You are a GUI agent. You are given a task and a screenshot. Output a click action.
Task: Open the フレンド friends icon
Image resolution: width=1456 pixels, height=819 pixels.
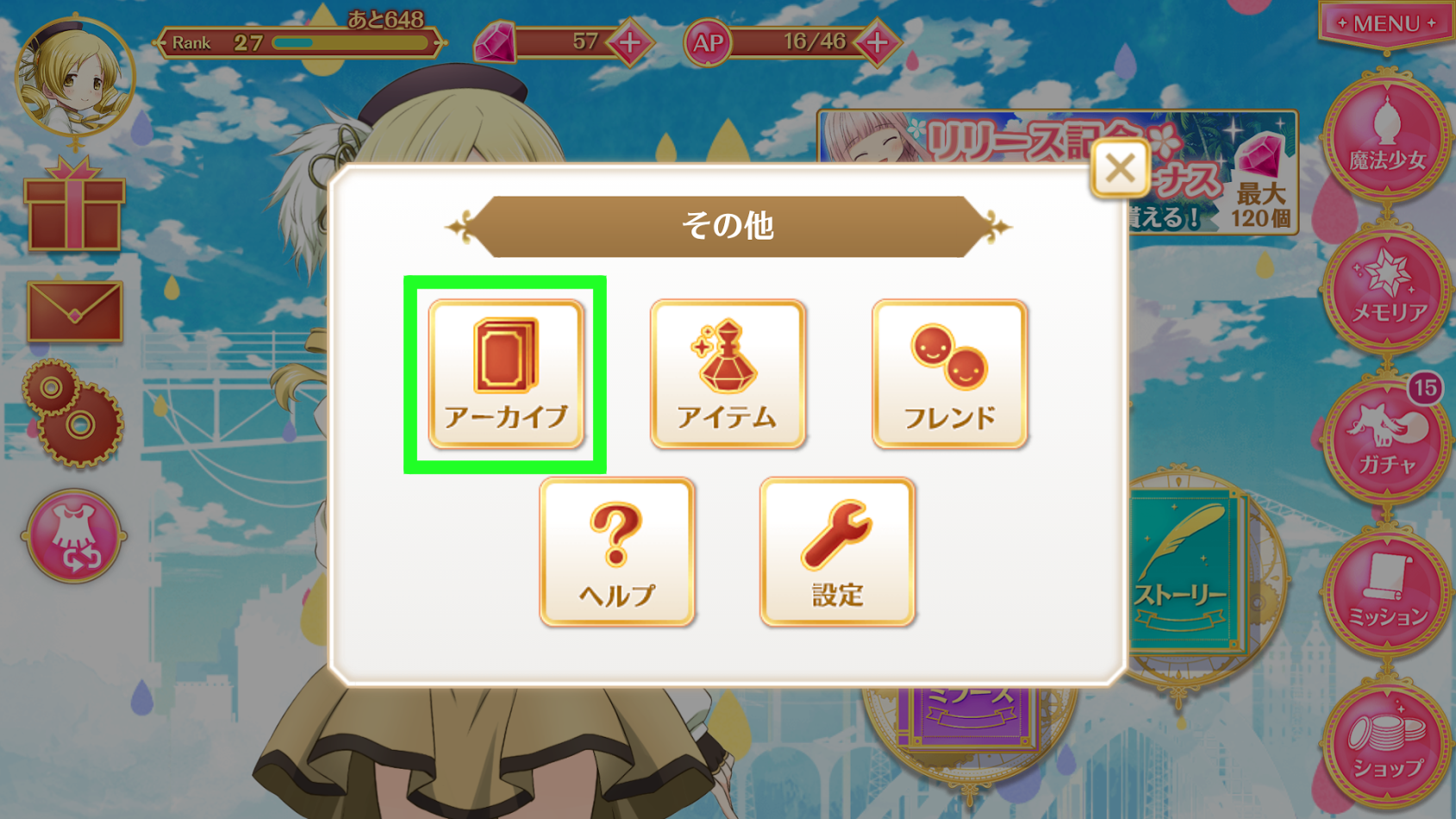[949, 374]
